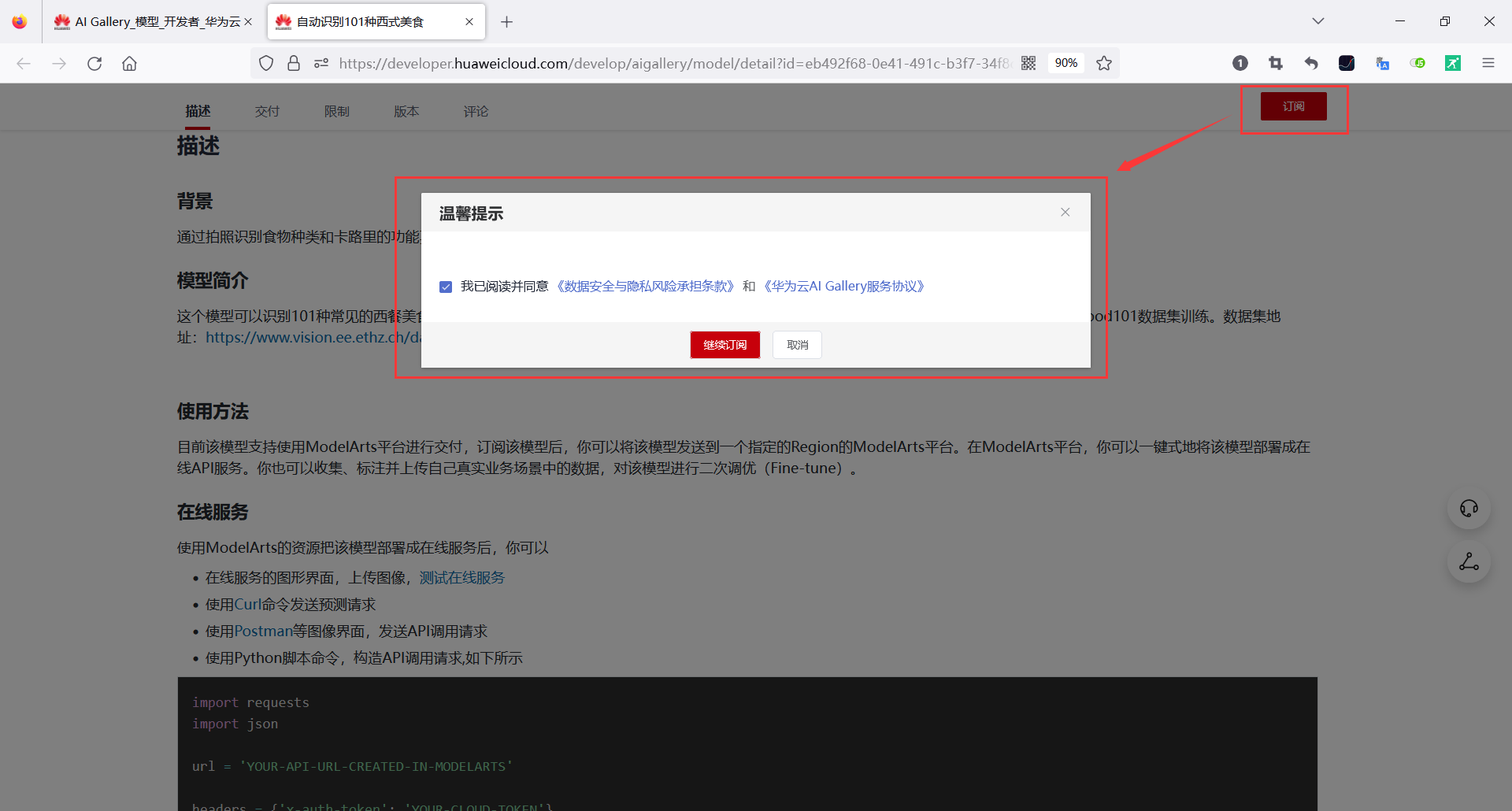Open the permissions icon beside the URL
Image resolution: width=1512 pixels, height=811 pixels.
click(321, 63)
